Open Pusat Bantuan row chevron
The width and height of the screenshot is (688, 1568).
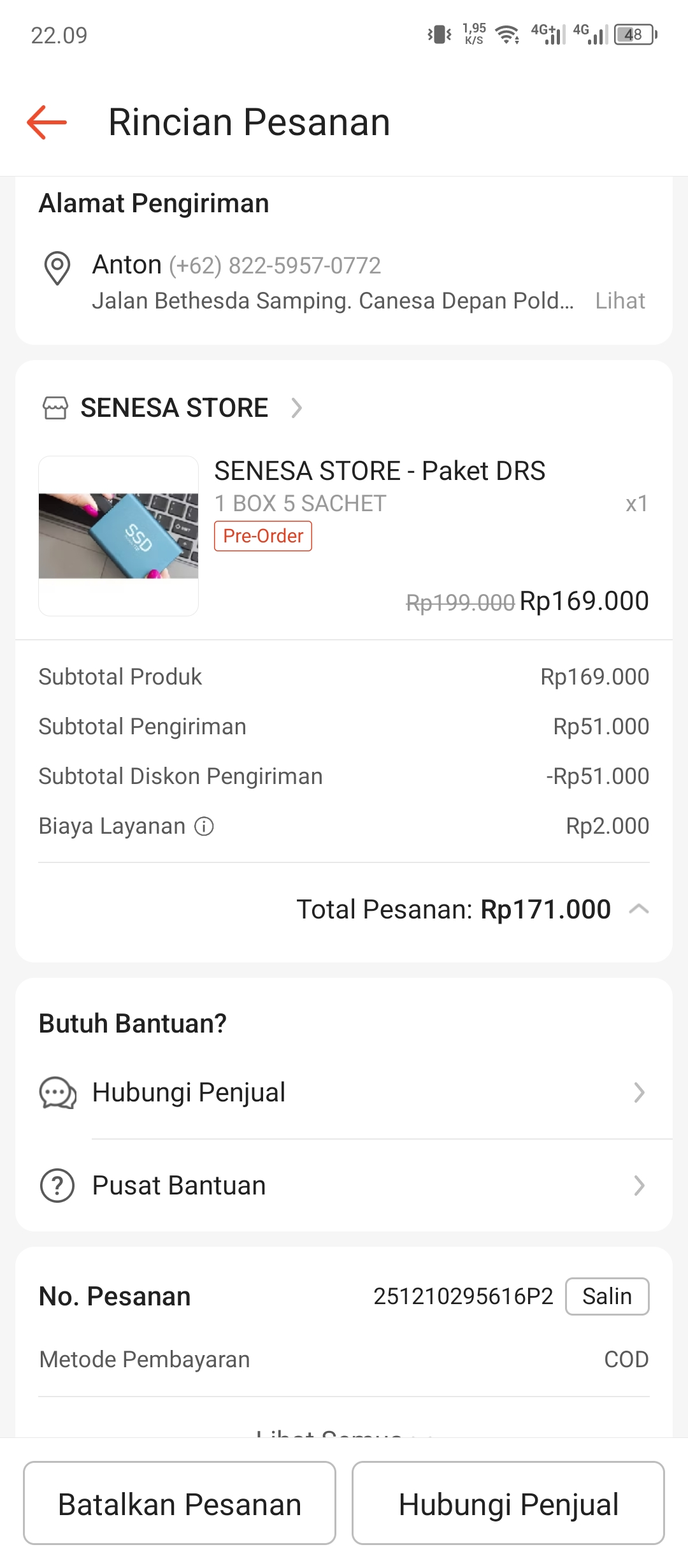coord(640,1186)
